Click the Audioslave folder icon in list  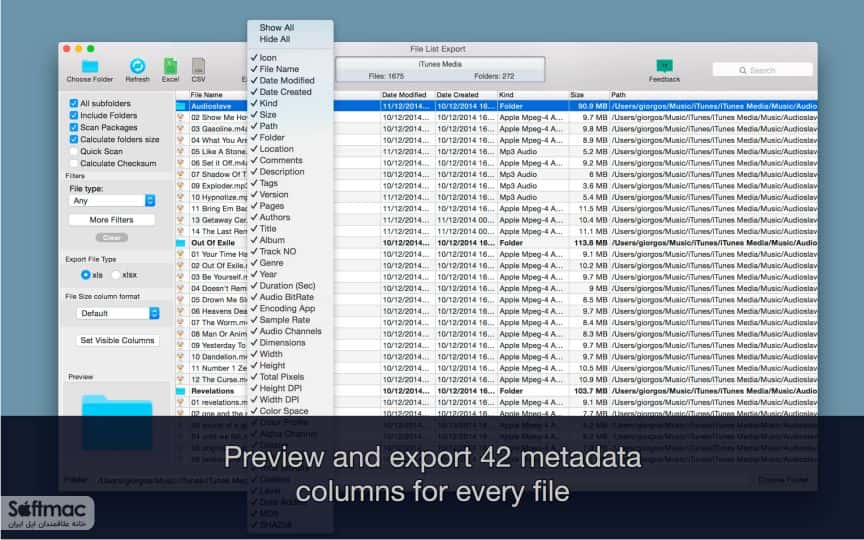[x=181, y=106]
